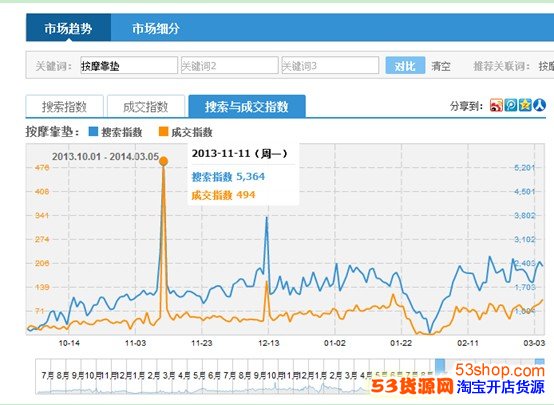Select the 市场趋势 tab
Viewport: 554px width, 405px height.
click(68, 28)
